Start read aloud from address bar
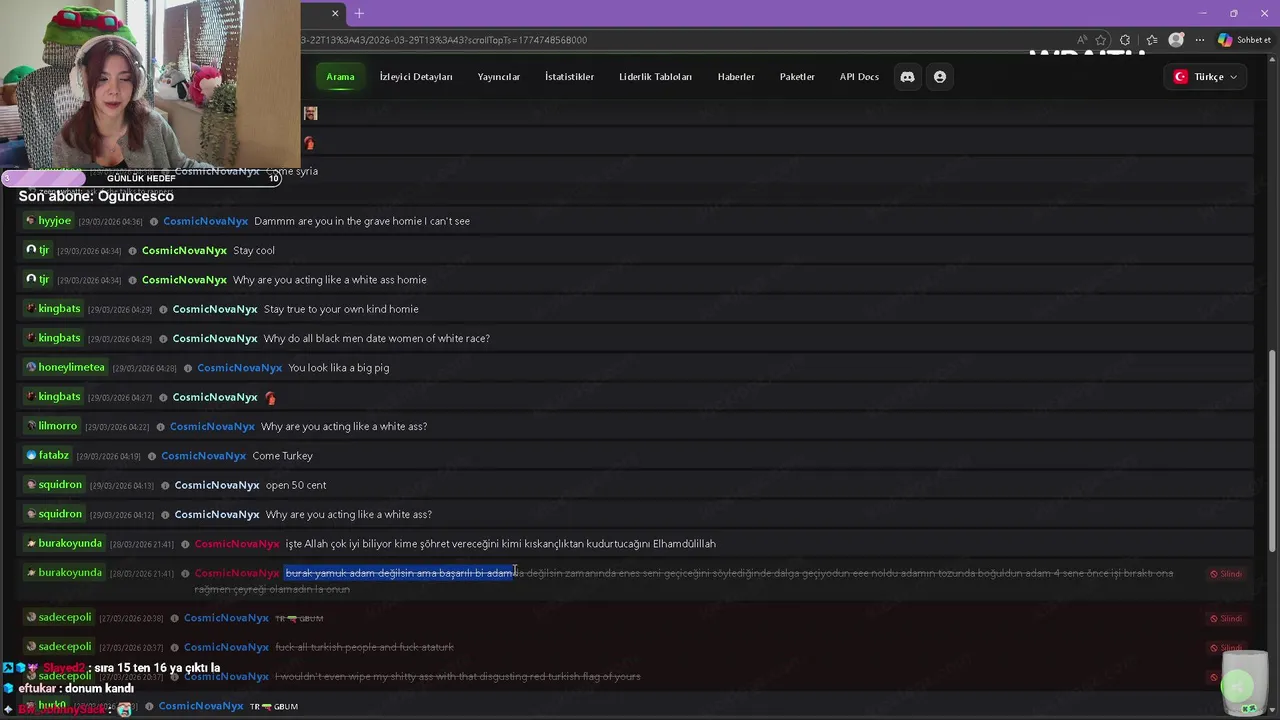This screenshot has width=1280, height=720. [1082, 40]
